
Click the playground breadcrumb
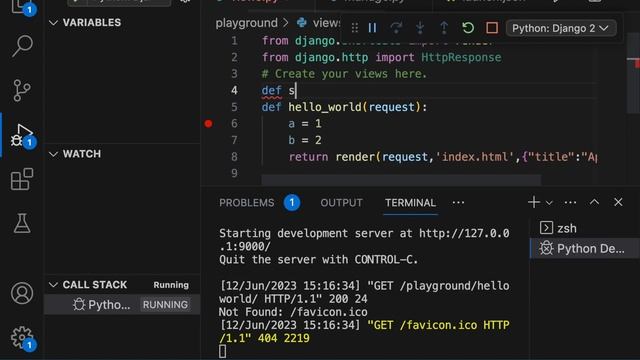(247, 23)
